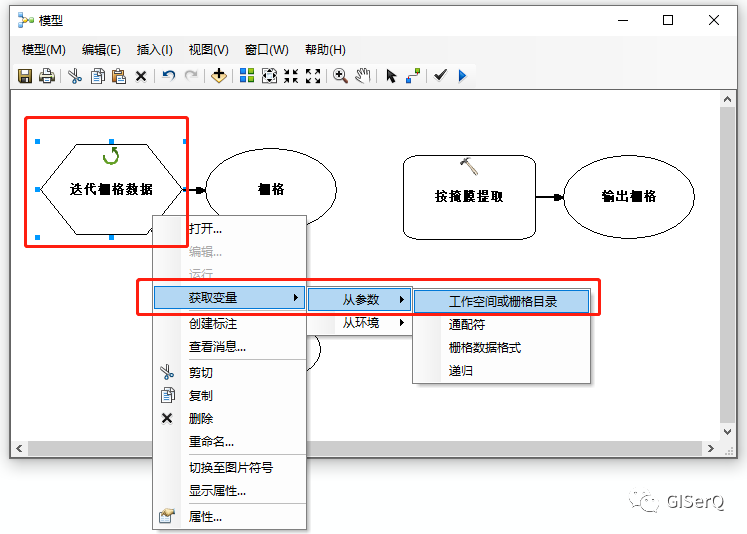Paste from clipboard in toolbar
Screen dimensions: 747x534
tap(119, 76)
